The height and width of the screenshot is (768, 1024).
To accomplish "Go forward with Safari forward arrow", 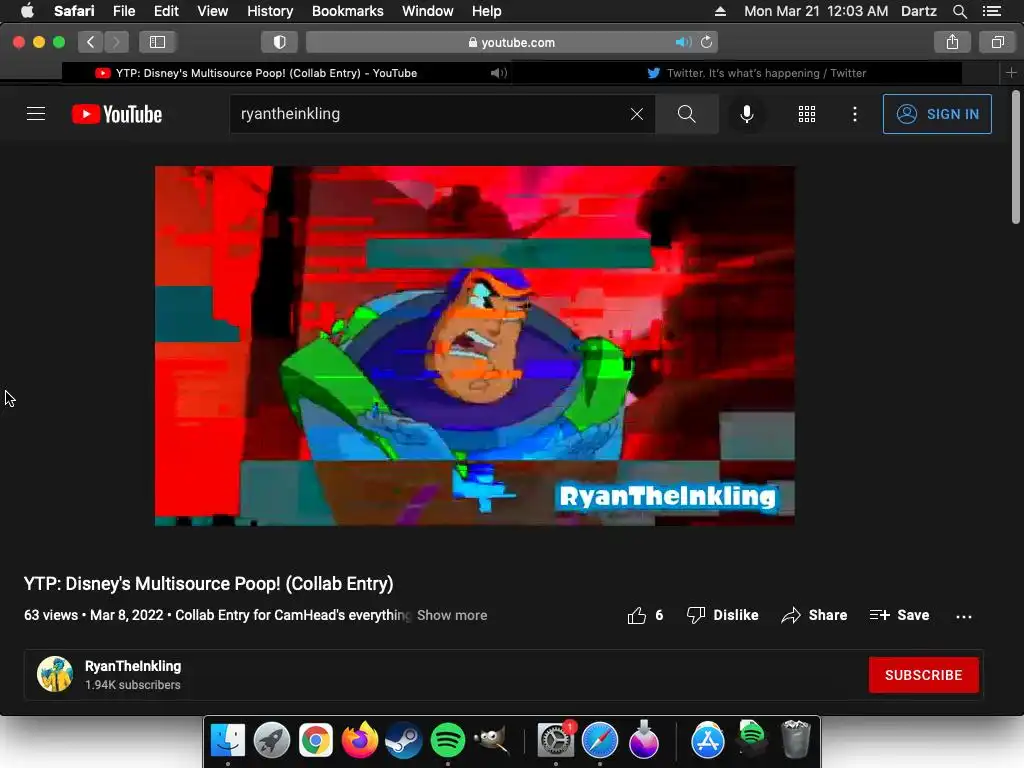I will click(116, 42).
